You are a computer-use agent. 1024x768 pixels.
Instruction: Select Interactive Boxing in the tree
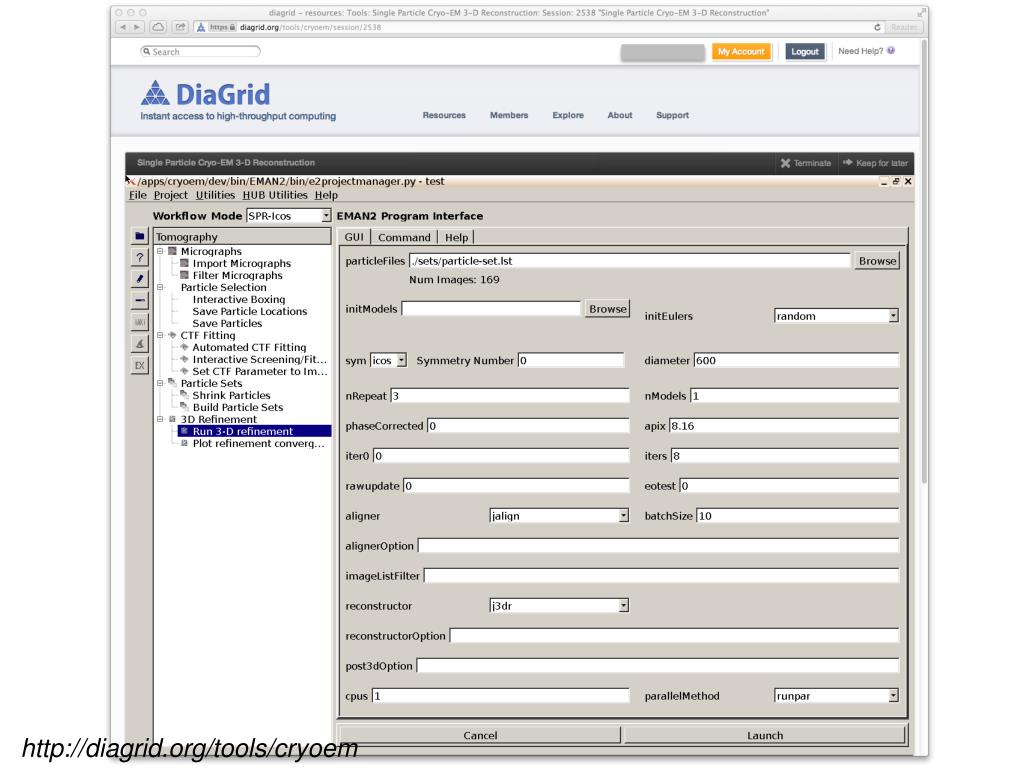[x=239, y=300]
